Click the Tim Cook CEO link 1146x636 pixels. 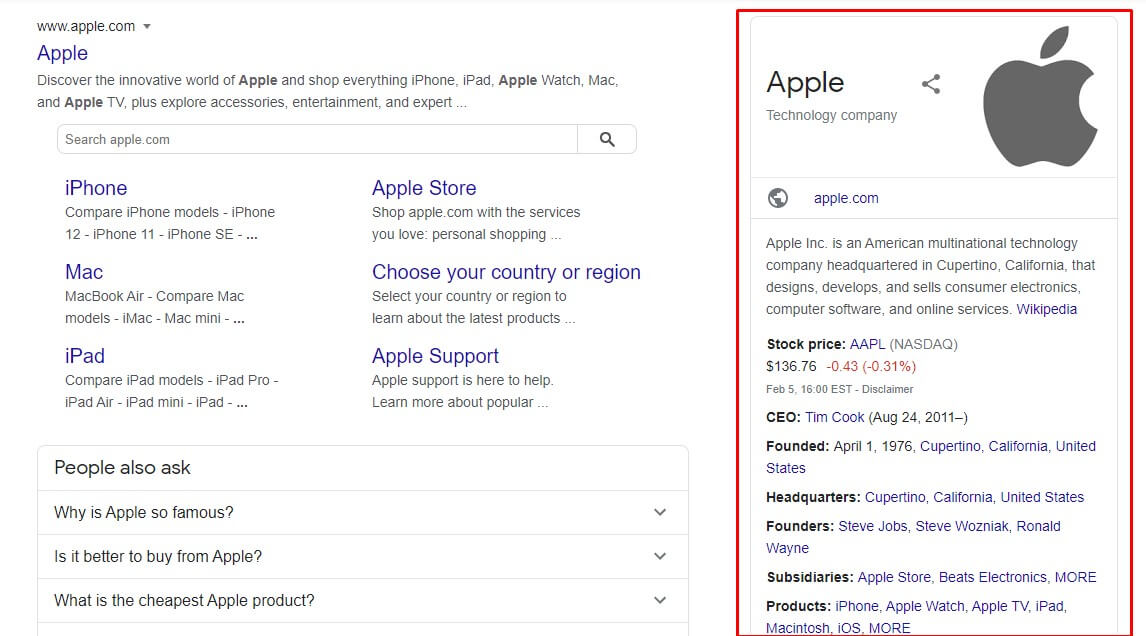tap(834, 417)
